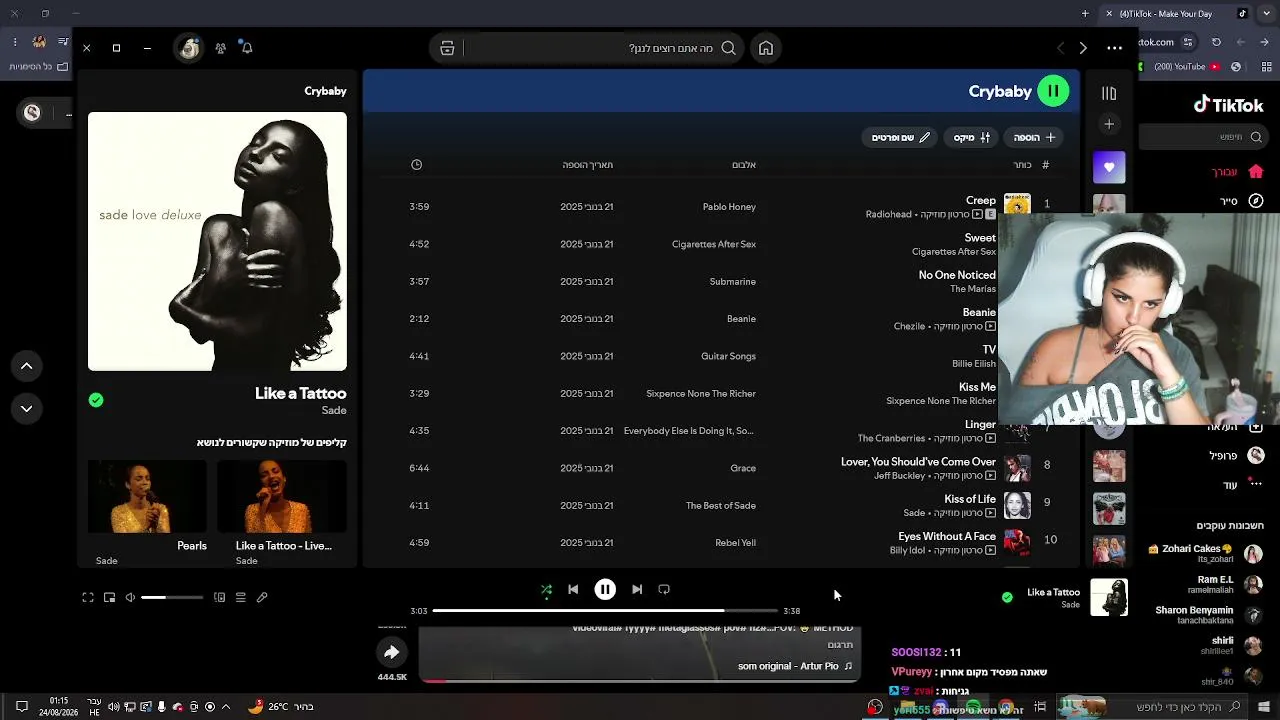Select the track No One Noticed
Image resolution: width=1280 pixels, height=720 pixels.
coord(957,275)
